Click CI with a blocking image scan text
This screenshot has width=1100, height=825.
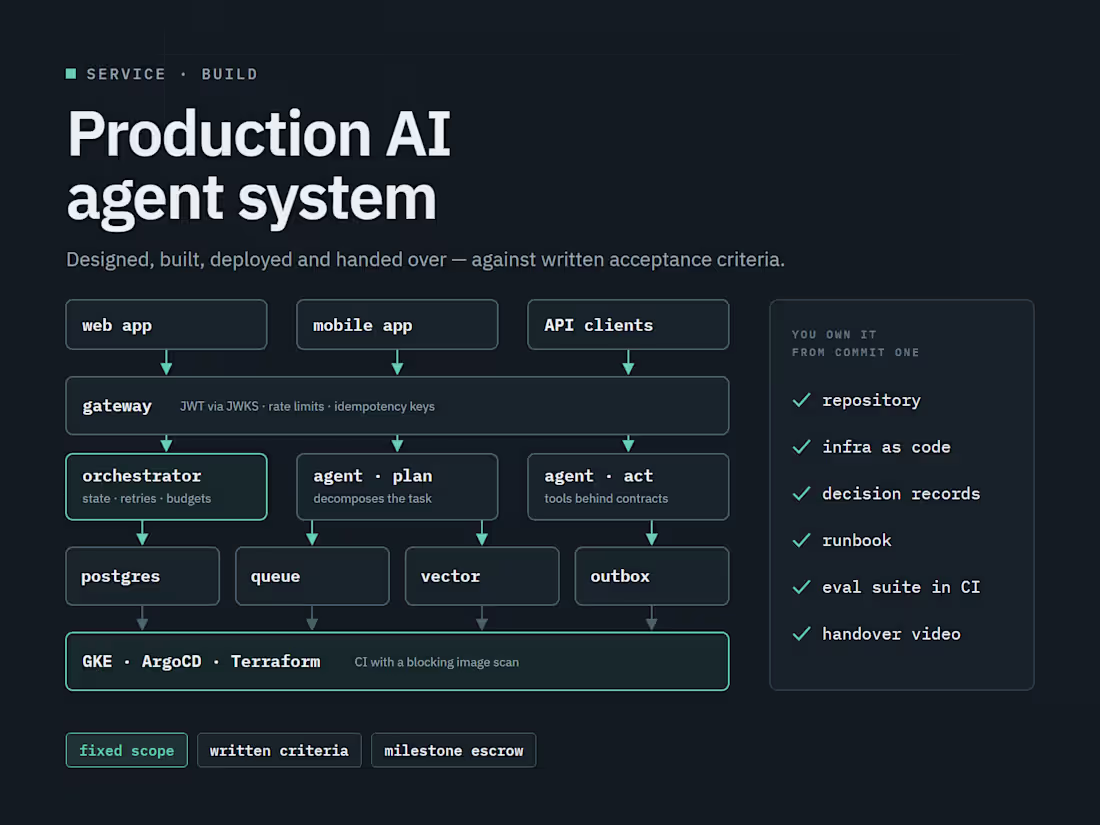436,662
